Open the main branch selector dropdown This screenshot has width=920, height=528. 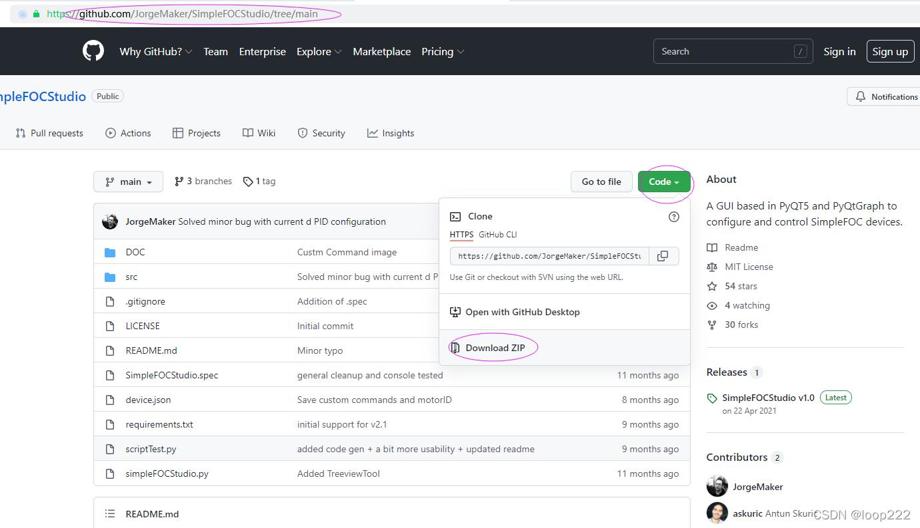tap(128, 182)
